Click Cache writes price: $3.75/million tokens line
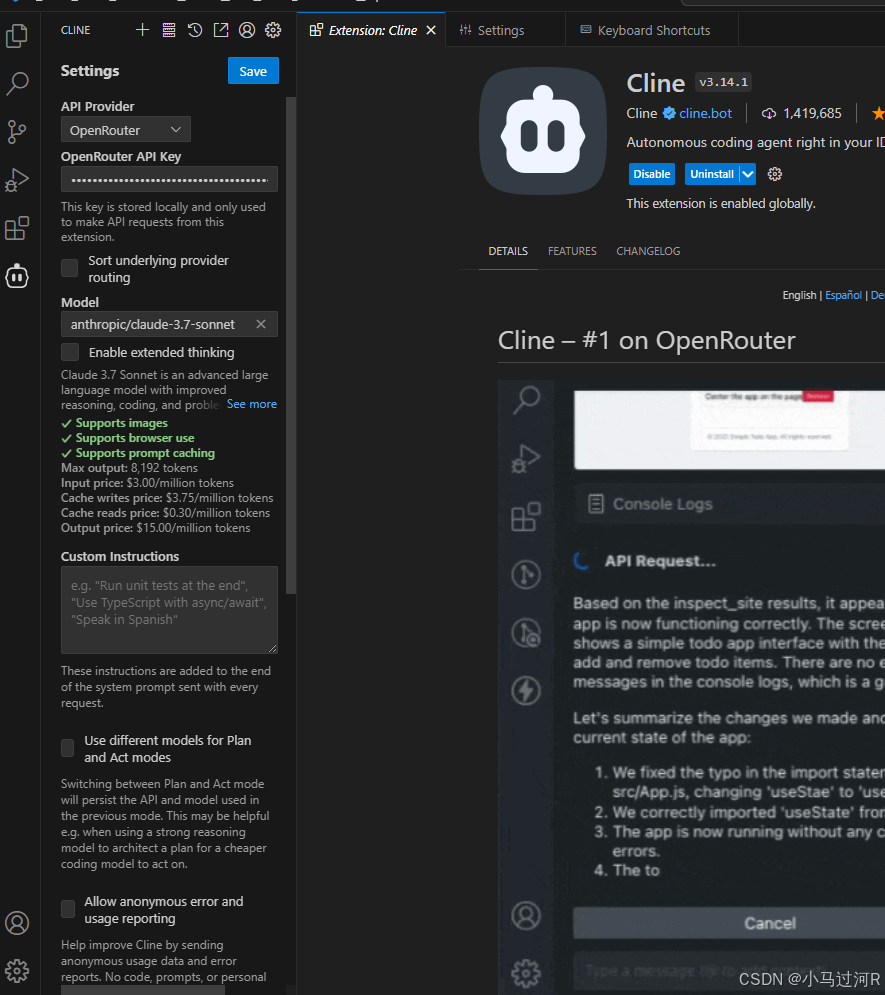Viewport: 885px width, 995px height. (x=167, y=498)
